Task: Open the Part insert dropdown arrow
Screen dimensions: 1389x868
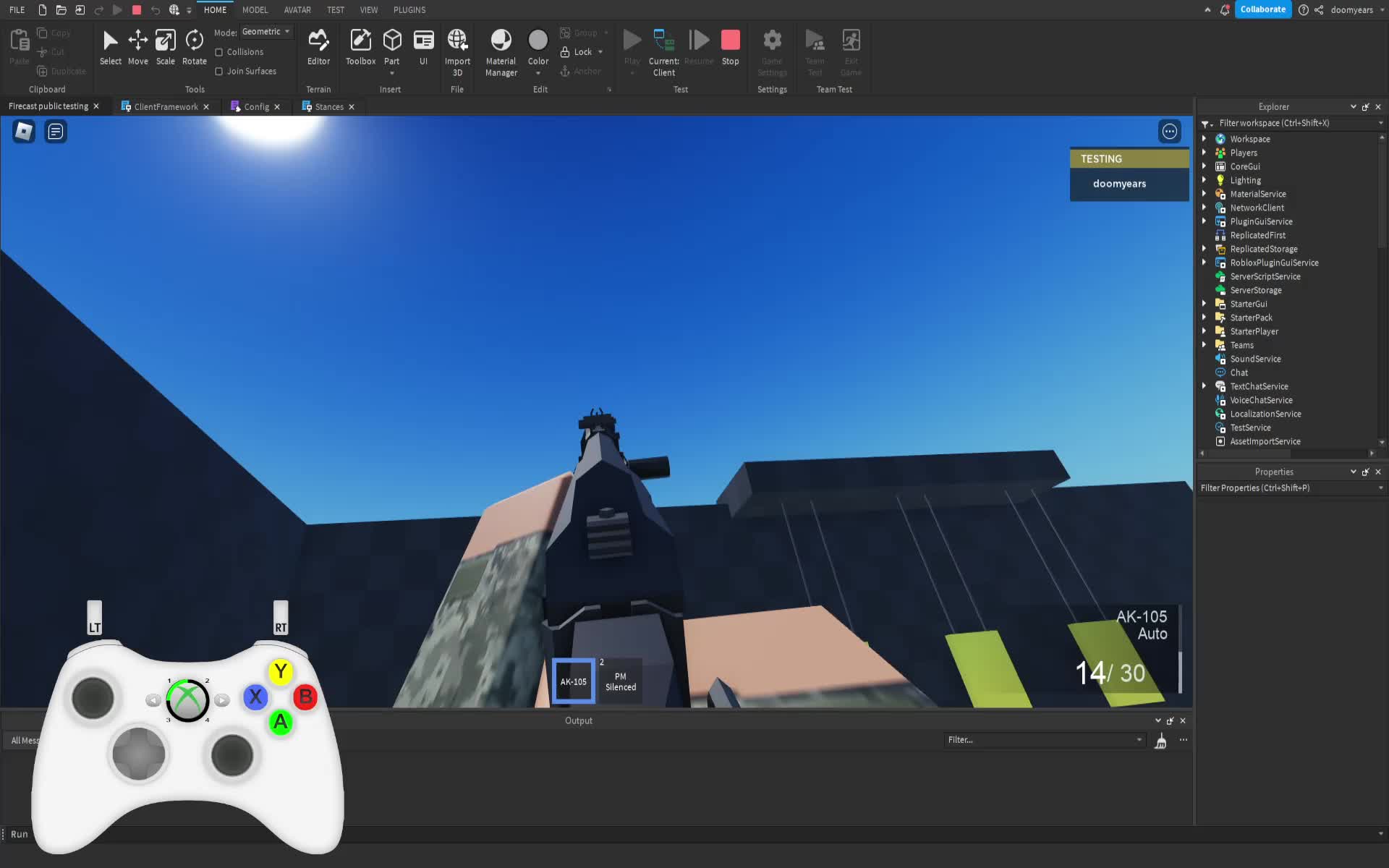Action: [x=392, y=72]
